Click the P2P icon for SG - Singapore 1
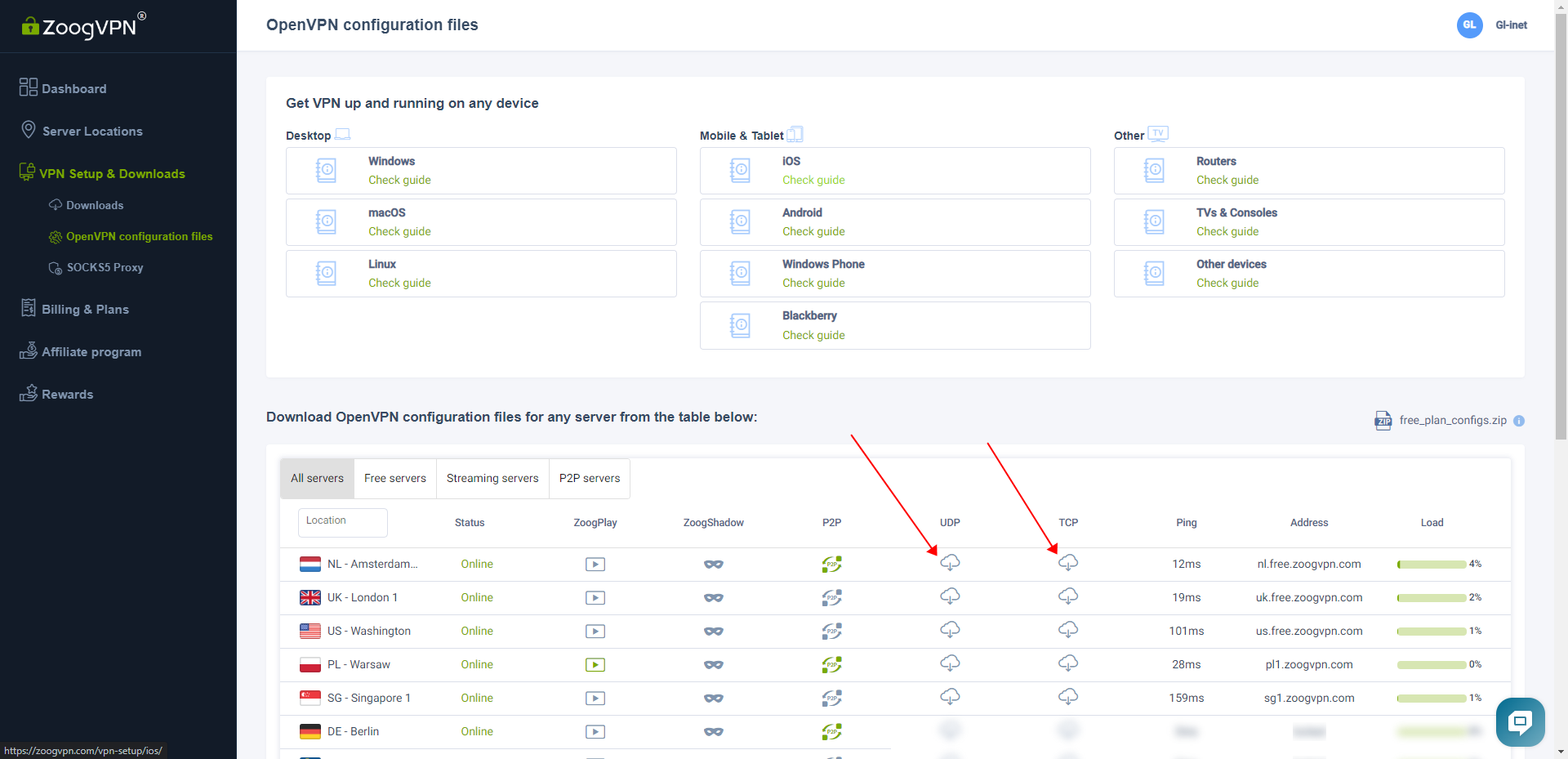 click(831, 698)
